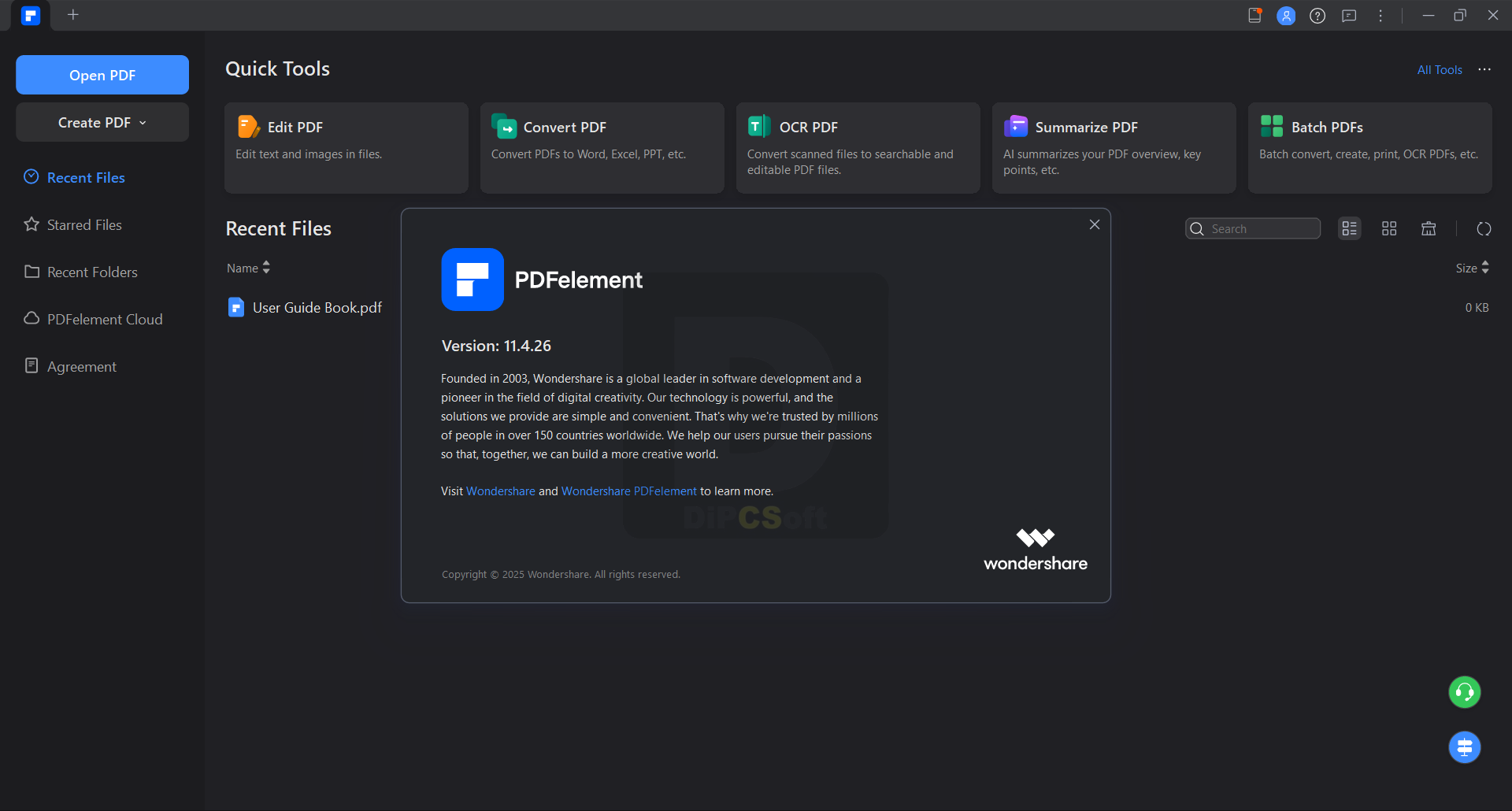Expand the Create PDF dropdown
The height and width of the screenshot is (811, 1512).
click(x=102, y=122)
